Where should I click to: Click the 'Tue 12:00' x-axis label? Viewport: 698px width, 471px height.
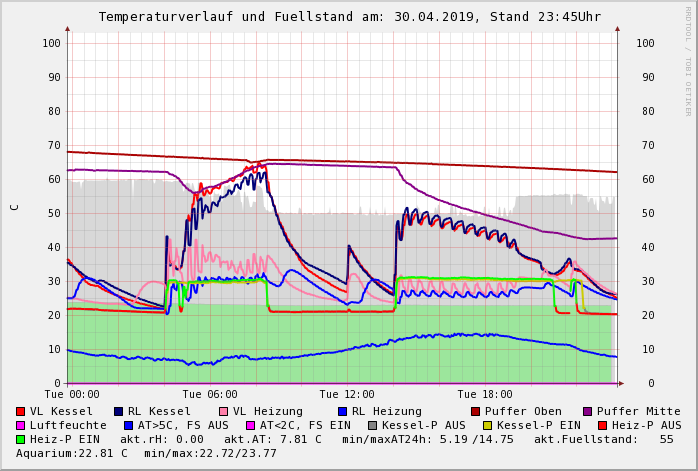coord(347,395)
